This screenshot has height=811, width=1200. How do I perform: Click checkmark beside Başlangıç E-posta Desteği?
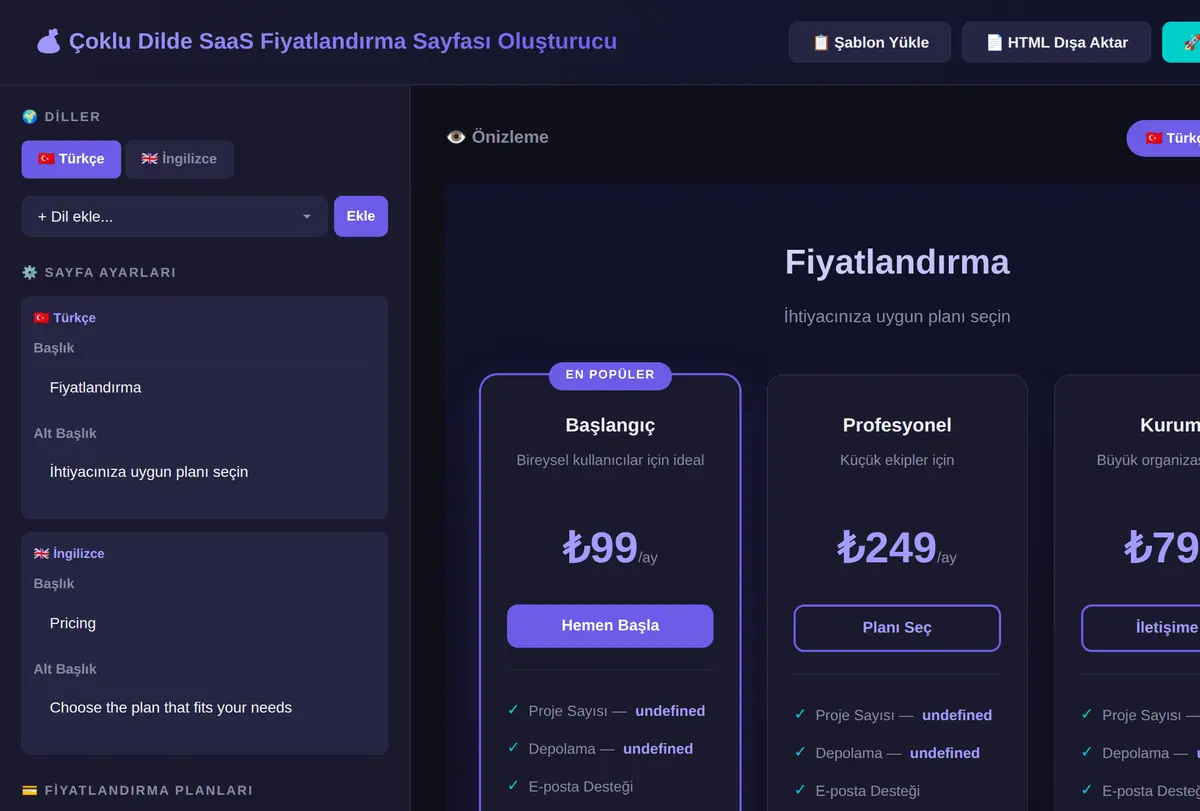(x=513, y=786)
